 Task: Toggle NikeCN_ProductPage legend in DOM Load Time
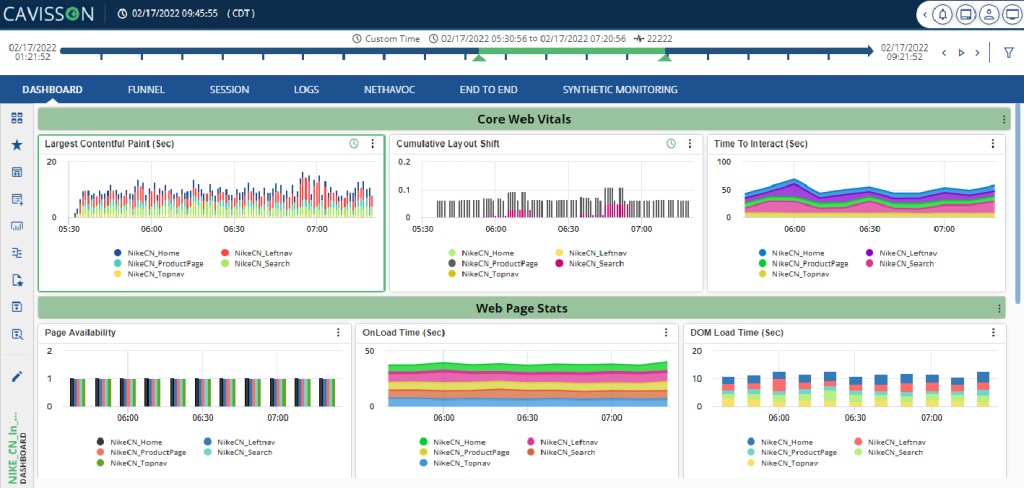tap(792, 452)
